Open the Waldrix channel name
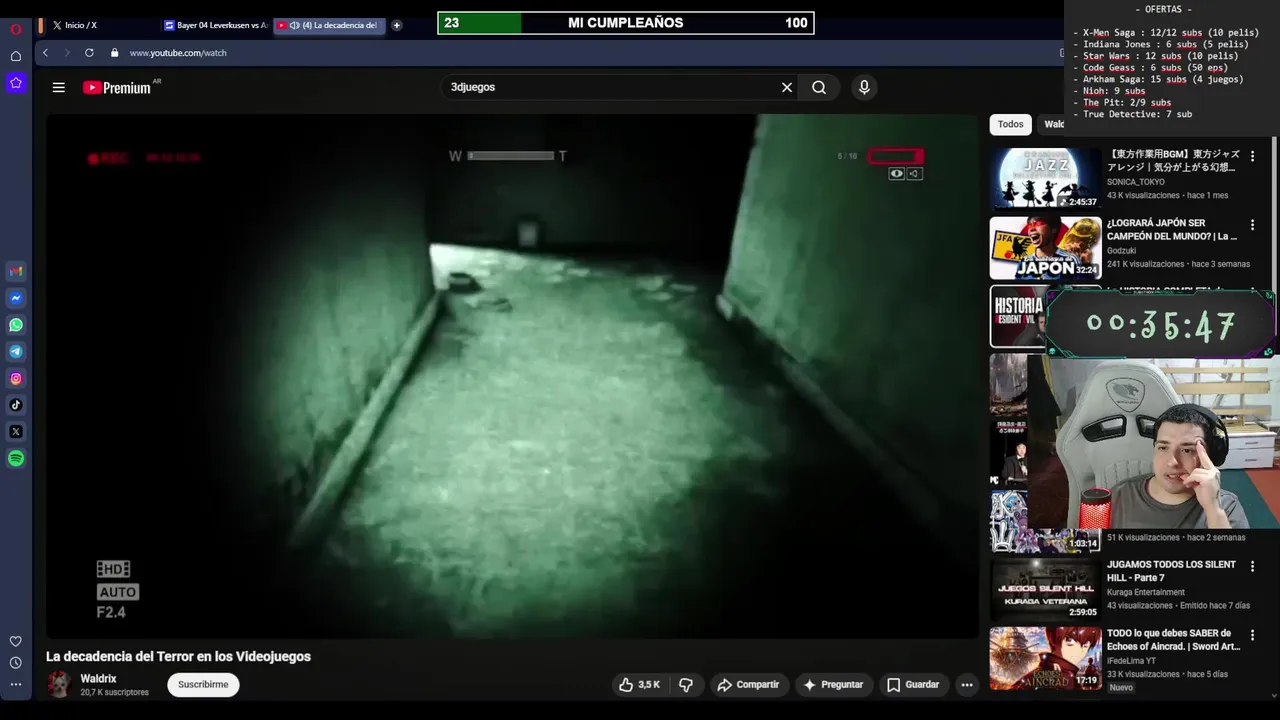Viewport: 1280px width, 720px height. click(98, 679)
